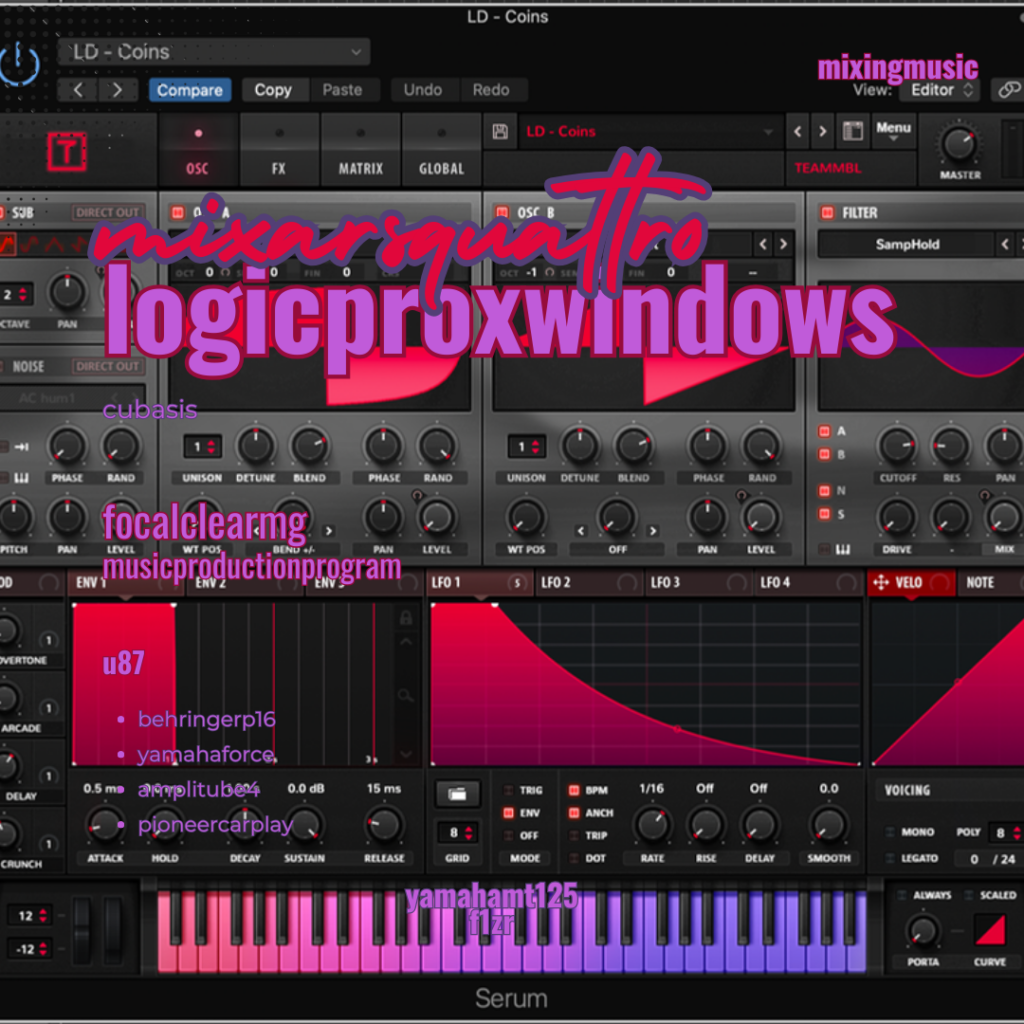1024x1024 pixels.
Task: Click the plugin power bypass icon
Action: [x=19, y=64]
